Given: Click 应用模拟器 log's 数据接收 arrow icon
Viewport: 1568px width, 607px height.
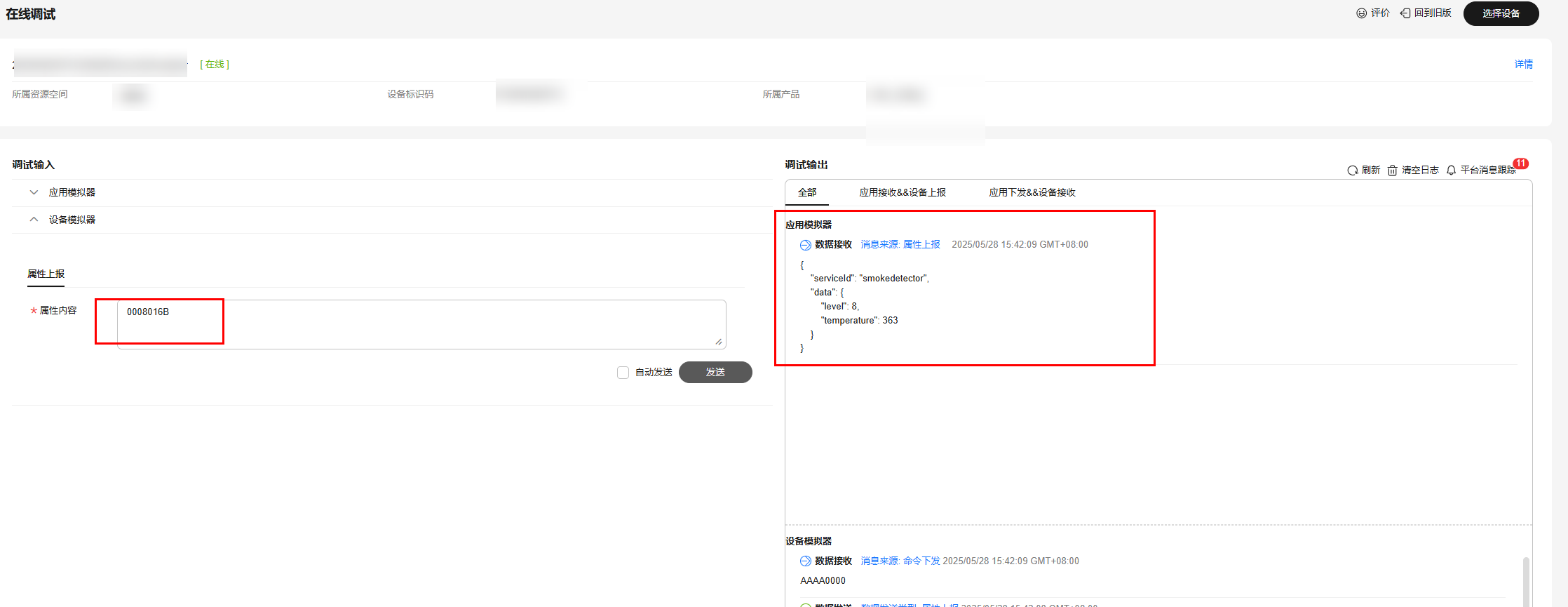Looking at the screenshot, I should pos(806,245).
